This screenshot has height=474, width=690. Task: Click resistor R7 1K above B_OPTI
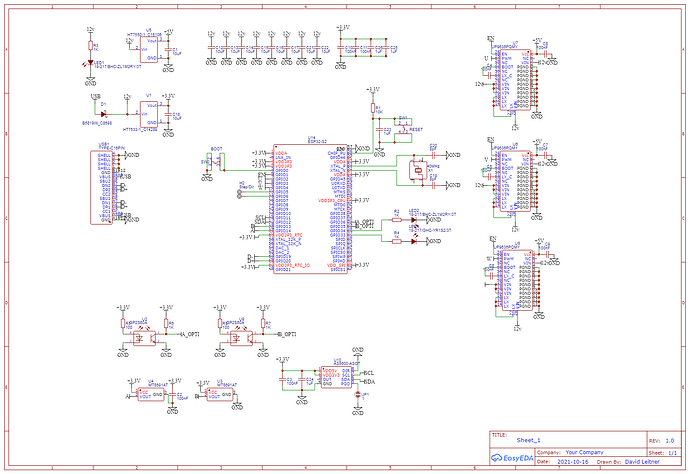point(263,324)
